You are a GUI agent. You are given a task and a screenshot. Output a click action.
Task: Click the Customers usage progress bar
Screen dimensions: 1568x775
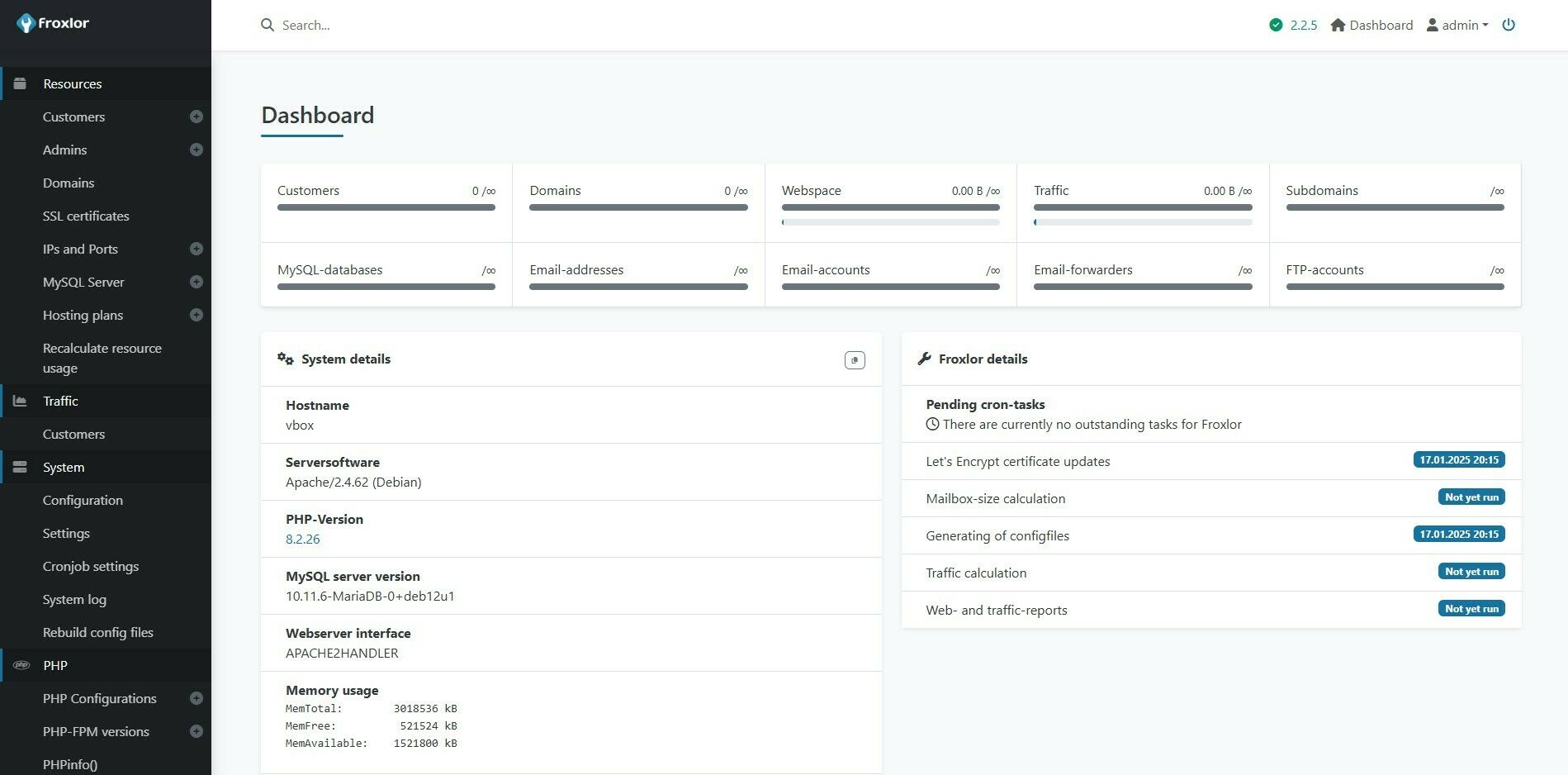pos(386,207)
